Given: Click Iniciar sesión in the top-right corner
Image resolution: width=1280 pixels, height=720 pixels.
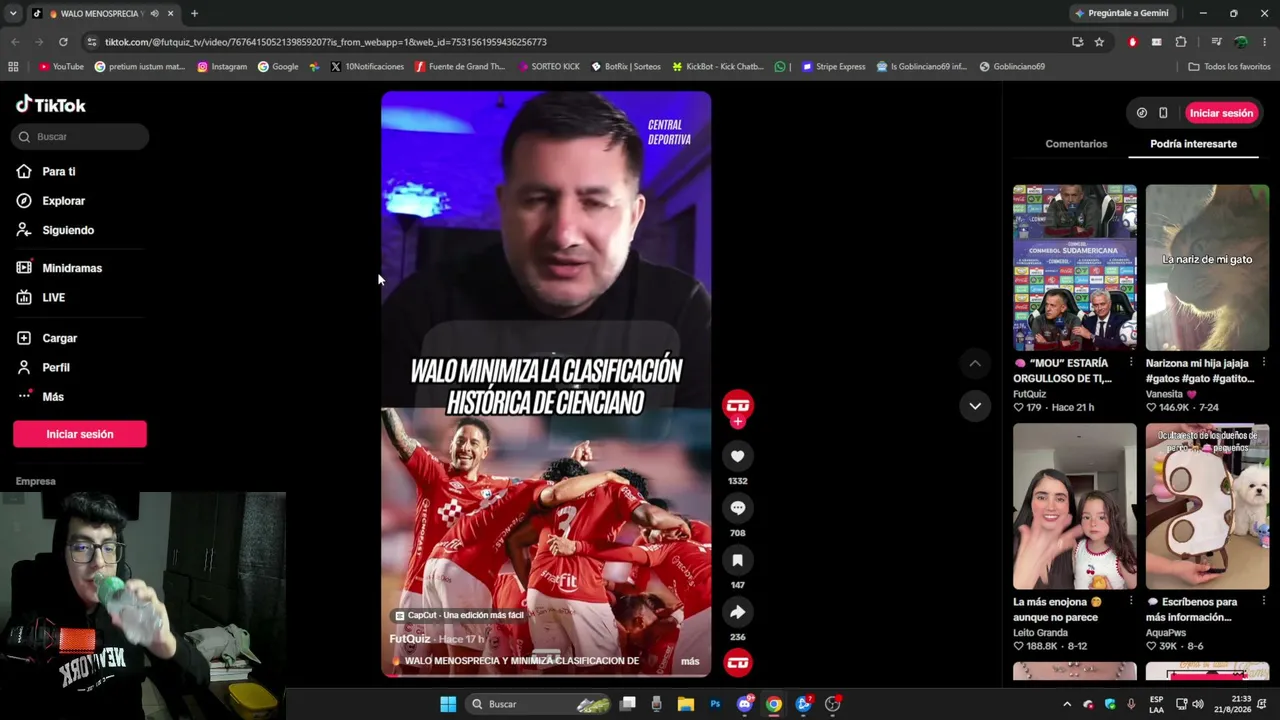Looking at the screenshot, I should coord(1221,113).
